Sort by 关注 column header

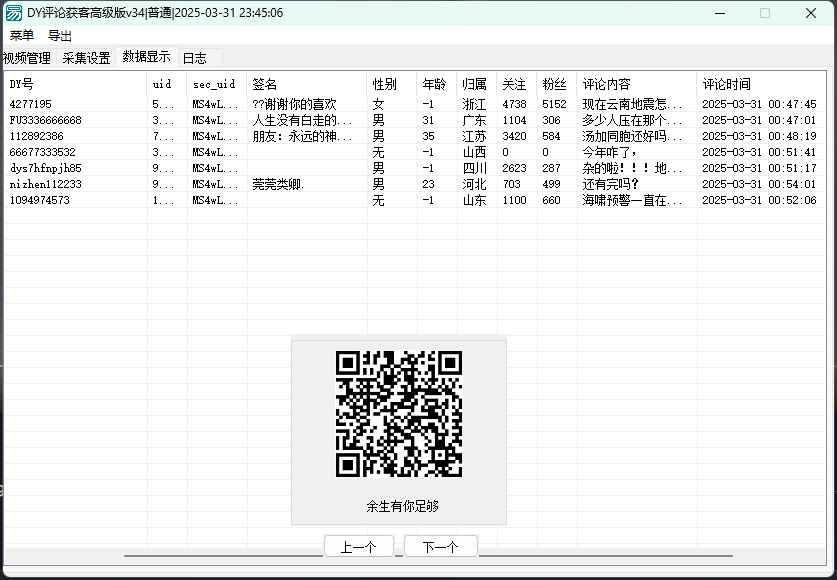point(517,84)
